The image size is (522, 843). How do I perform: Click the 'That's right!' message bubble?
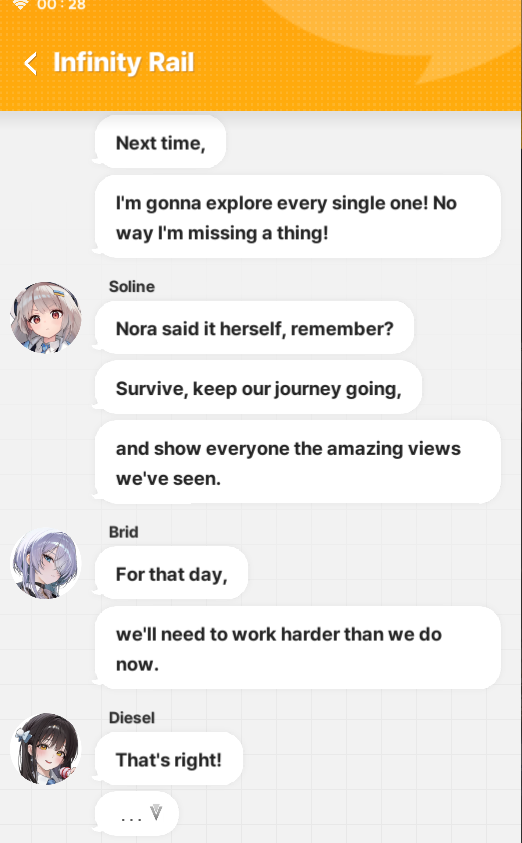[169, 759]
